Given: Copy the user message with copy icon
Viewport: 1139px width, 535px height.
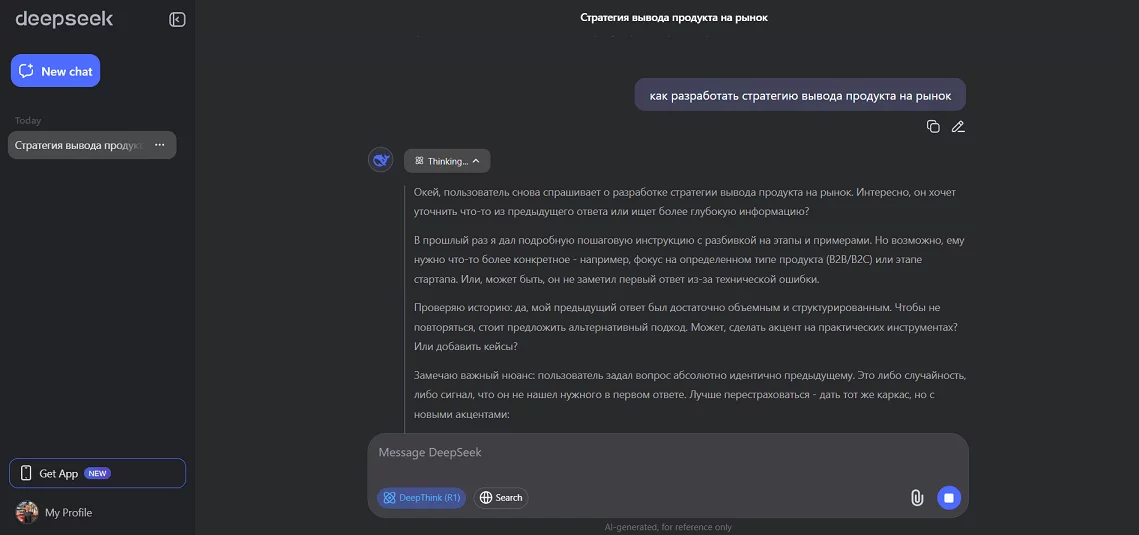Looking at the screenshot, I should 933,126.
